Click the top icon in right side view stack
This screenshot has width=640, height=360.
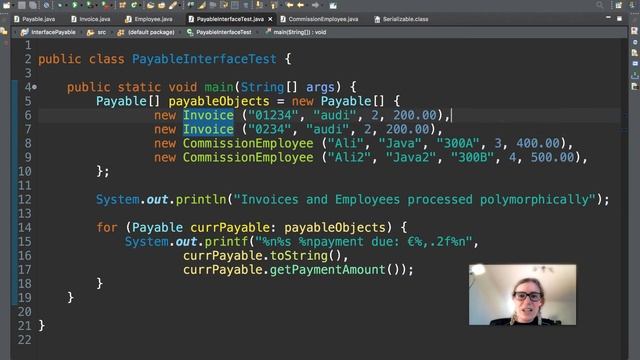(634, 31)
